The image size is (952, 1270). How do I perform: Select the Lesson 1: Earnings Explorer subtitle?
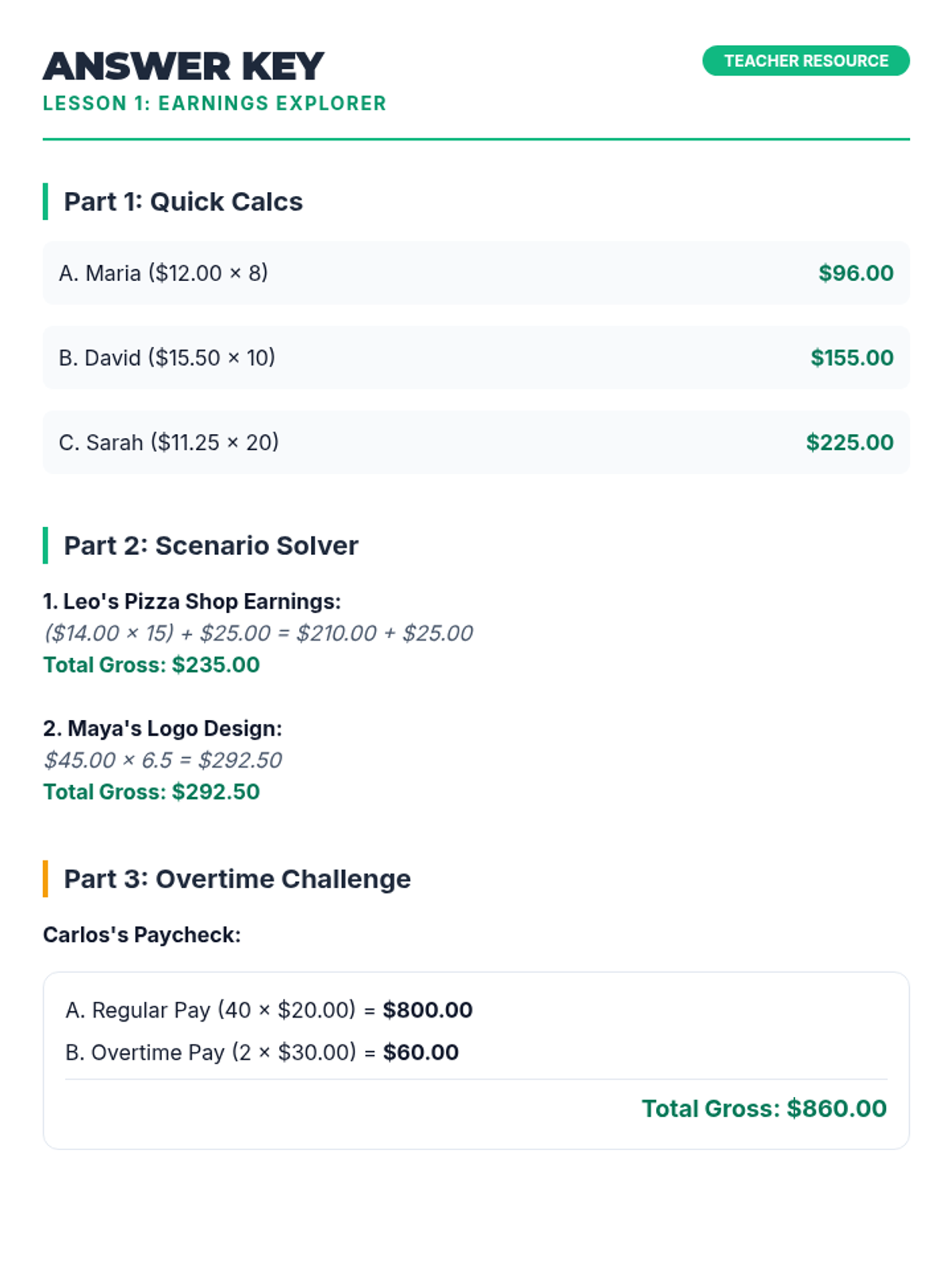(214, 104)
